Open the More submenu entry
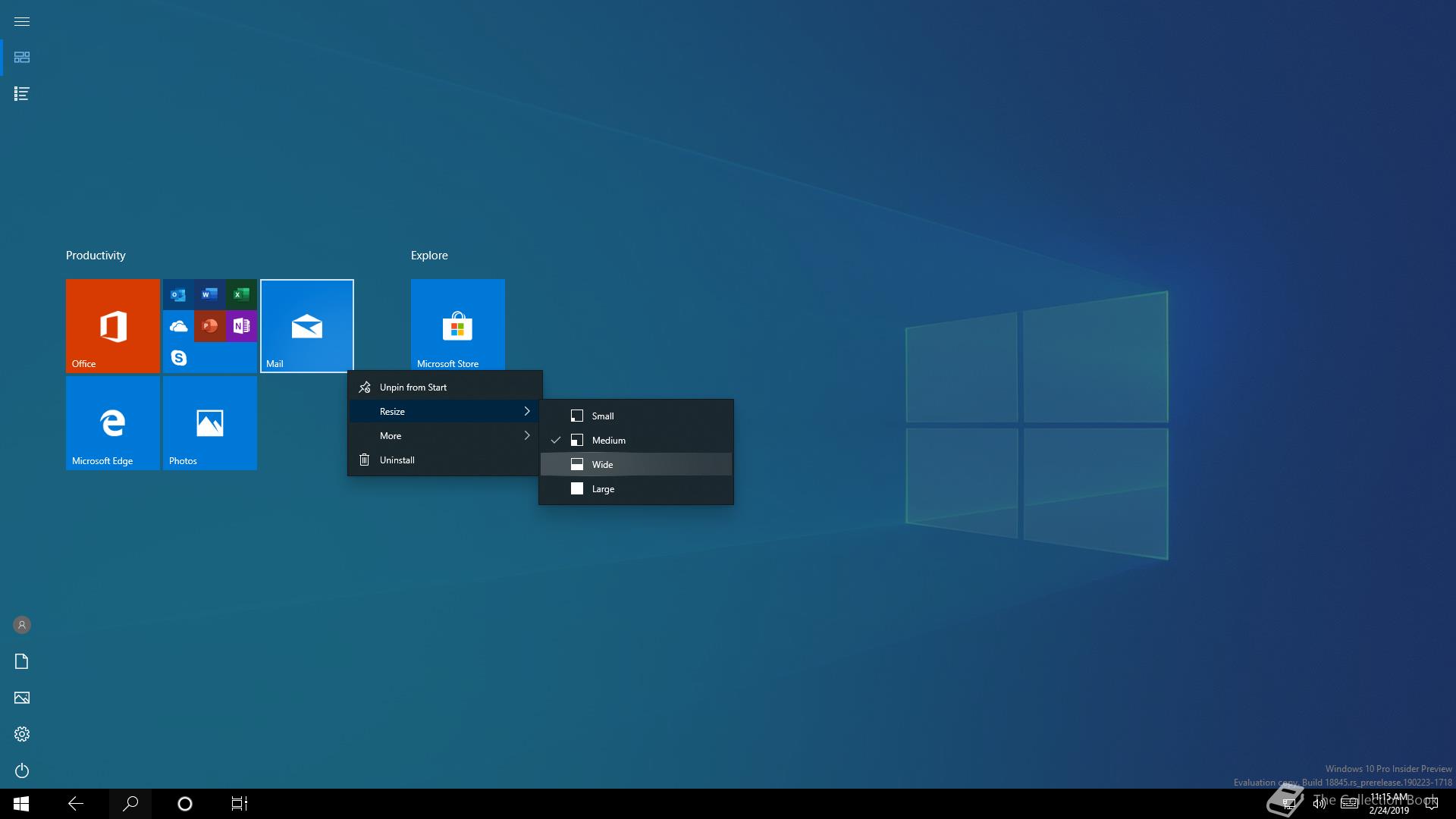Image resolution: width=1456 pixels, height=819 pixels. (x=445, y=436)
